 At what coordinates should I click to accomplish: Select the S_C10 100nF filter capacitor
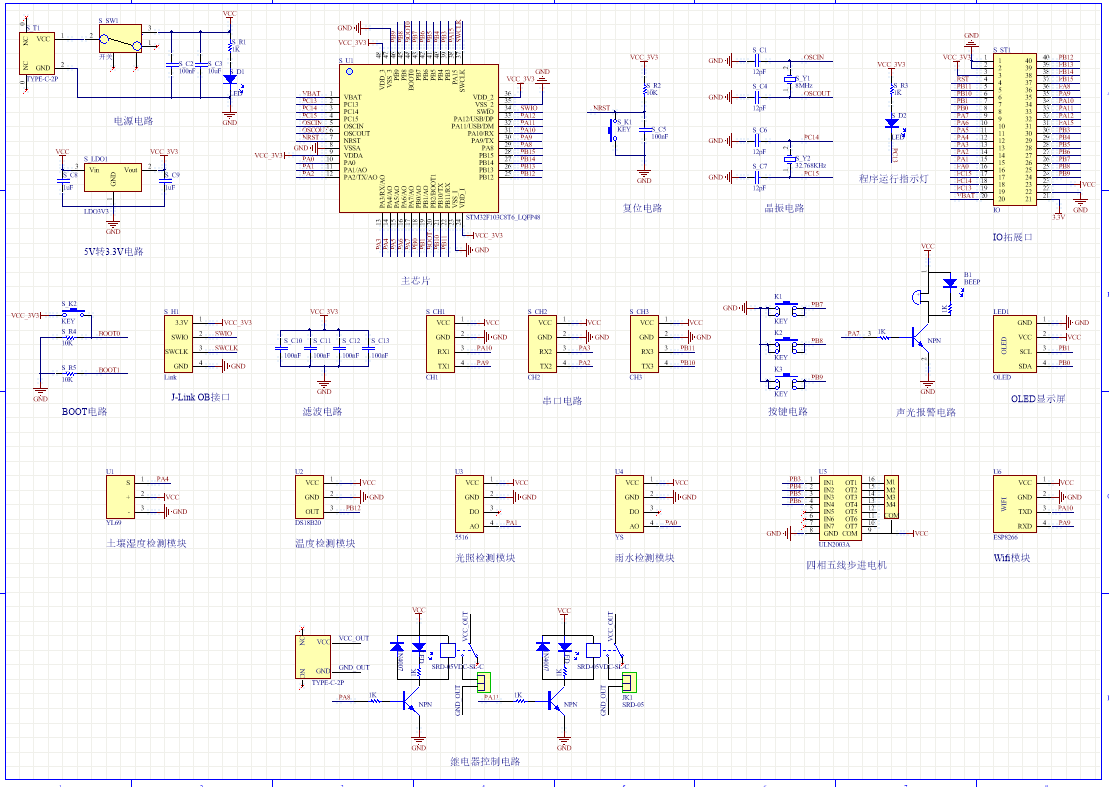click(x=281, y=347)
